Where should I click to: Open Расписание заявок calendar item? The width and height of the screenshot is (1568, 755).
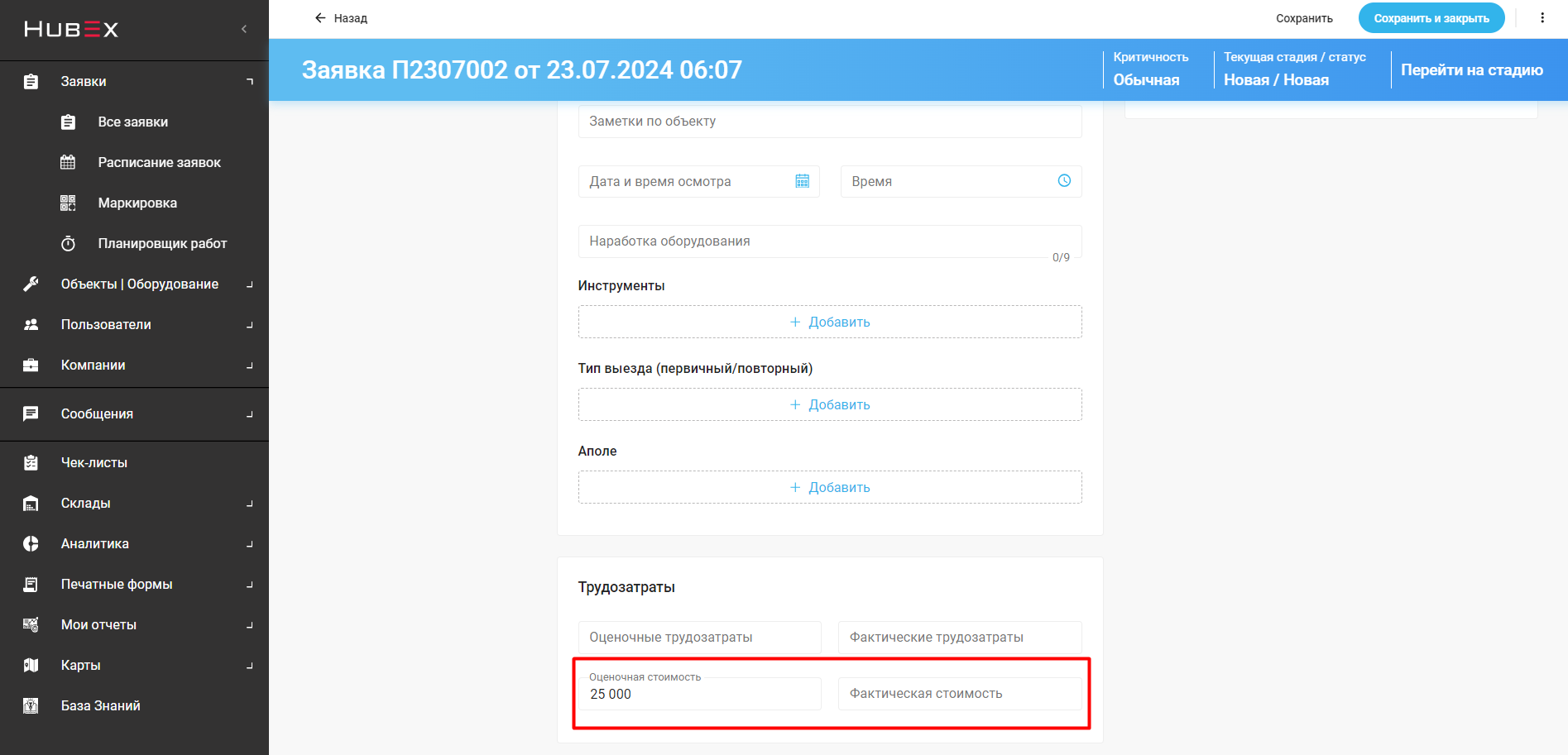(x=159, y=162)
